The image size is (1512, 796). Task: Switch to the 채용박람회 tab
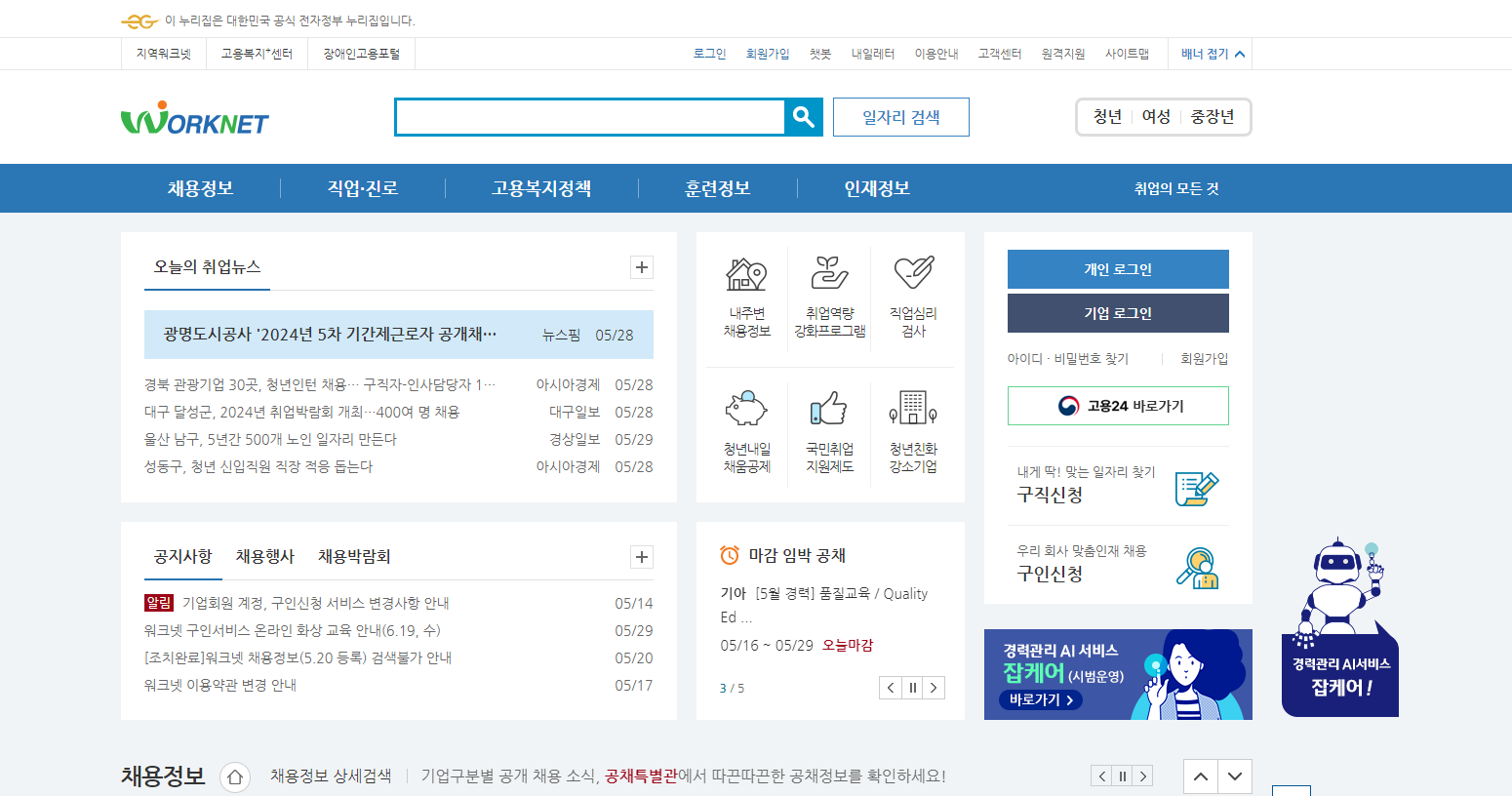click(354, 556)
